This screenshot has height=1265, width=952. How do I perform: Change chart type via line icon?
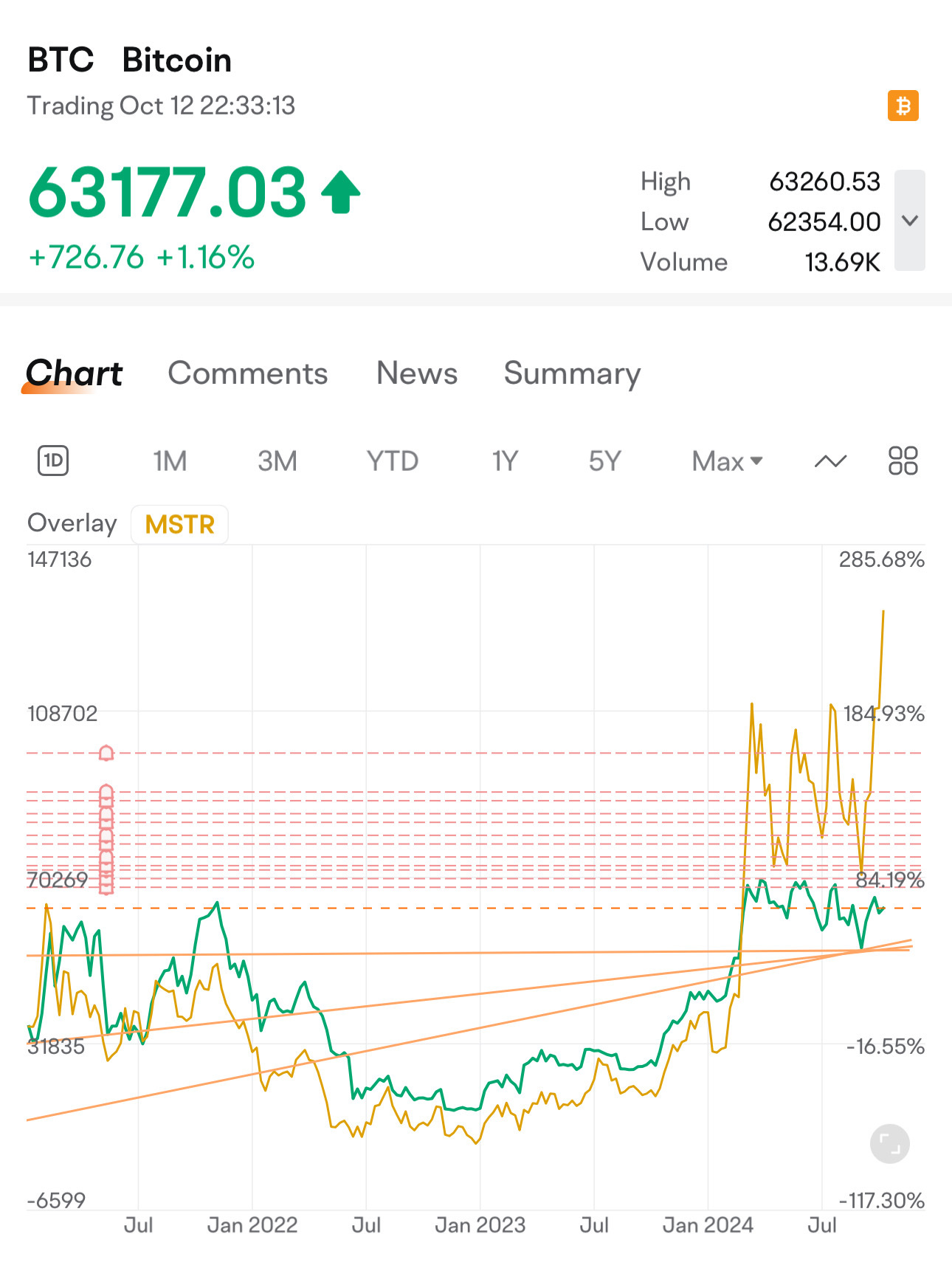click(830, 461)
